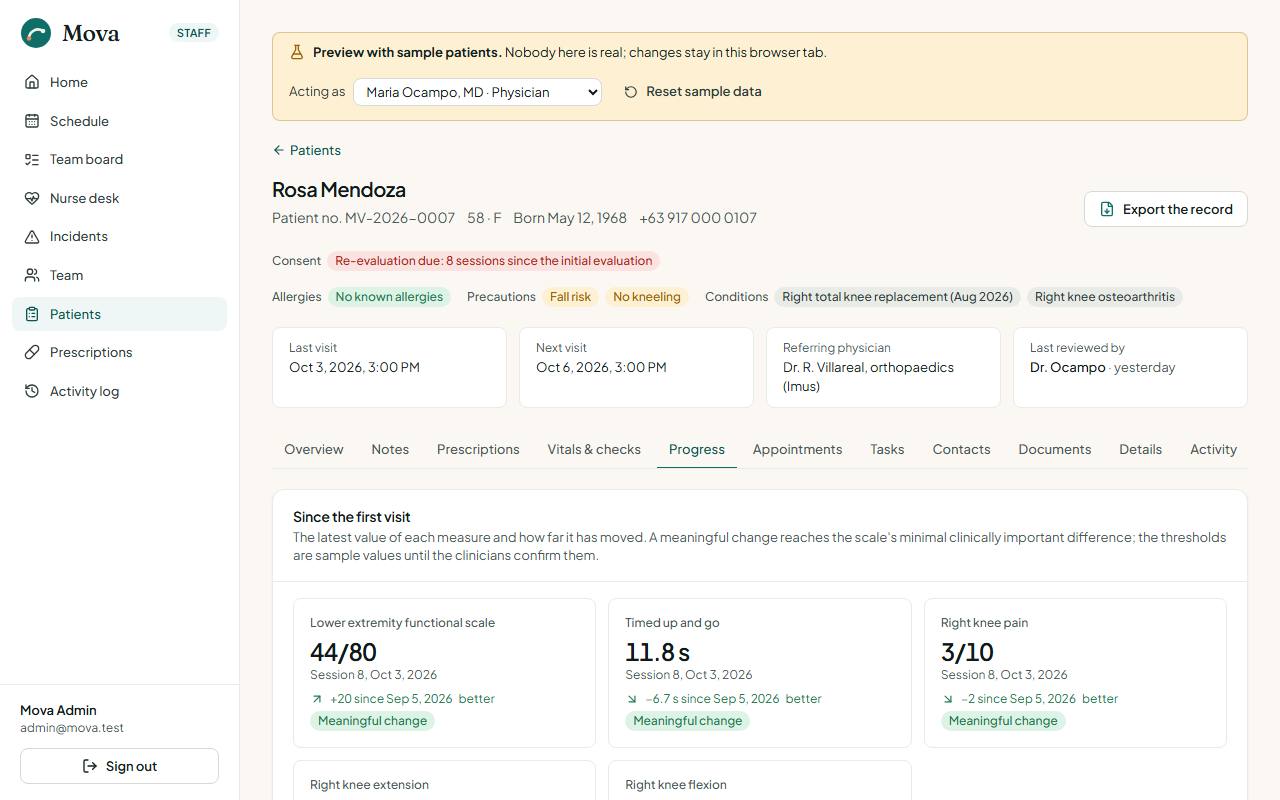1280x800 pixels.
Task: Open the Documents tab
Action: pyautogui.click(x=1054, y=449)
